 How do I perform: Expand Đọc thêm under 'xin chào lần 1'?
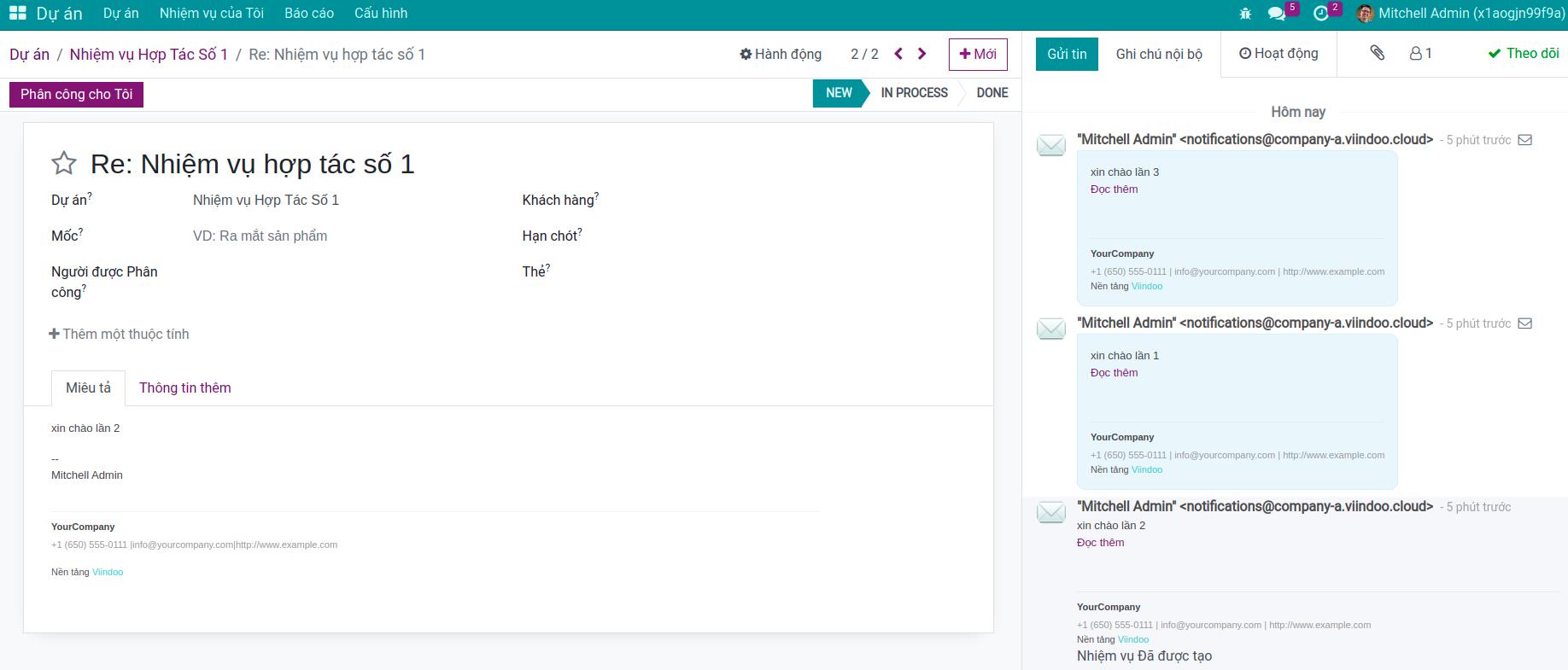[x=1114, y=373]
